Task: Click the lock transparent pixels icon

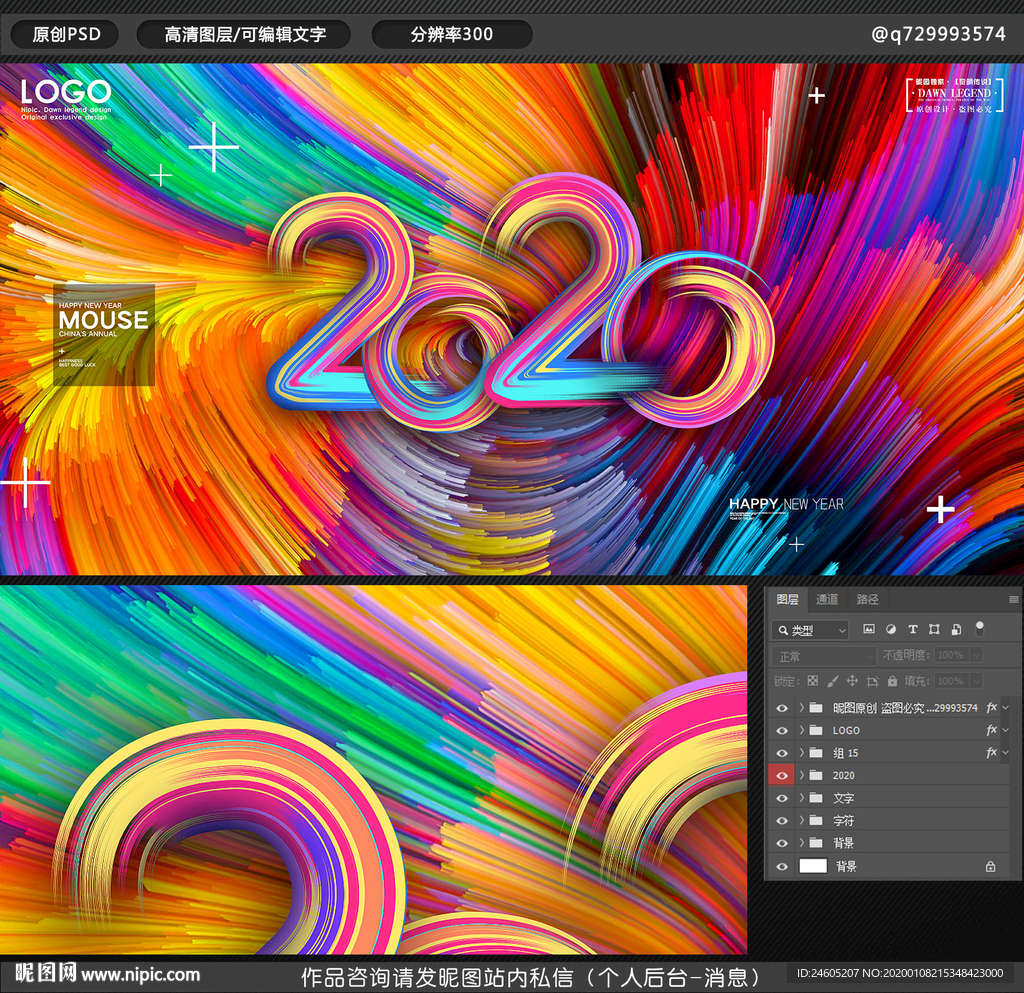Action: pos(812,681)
